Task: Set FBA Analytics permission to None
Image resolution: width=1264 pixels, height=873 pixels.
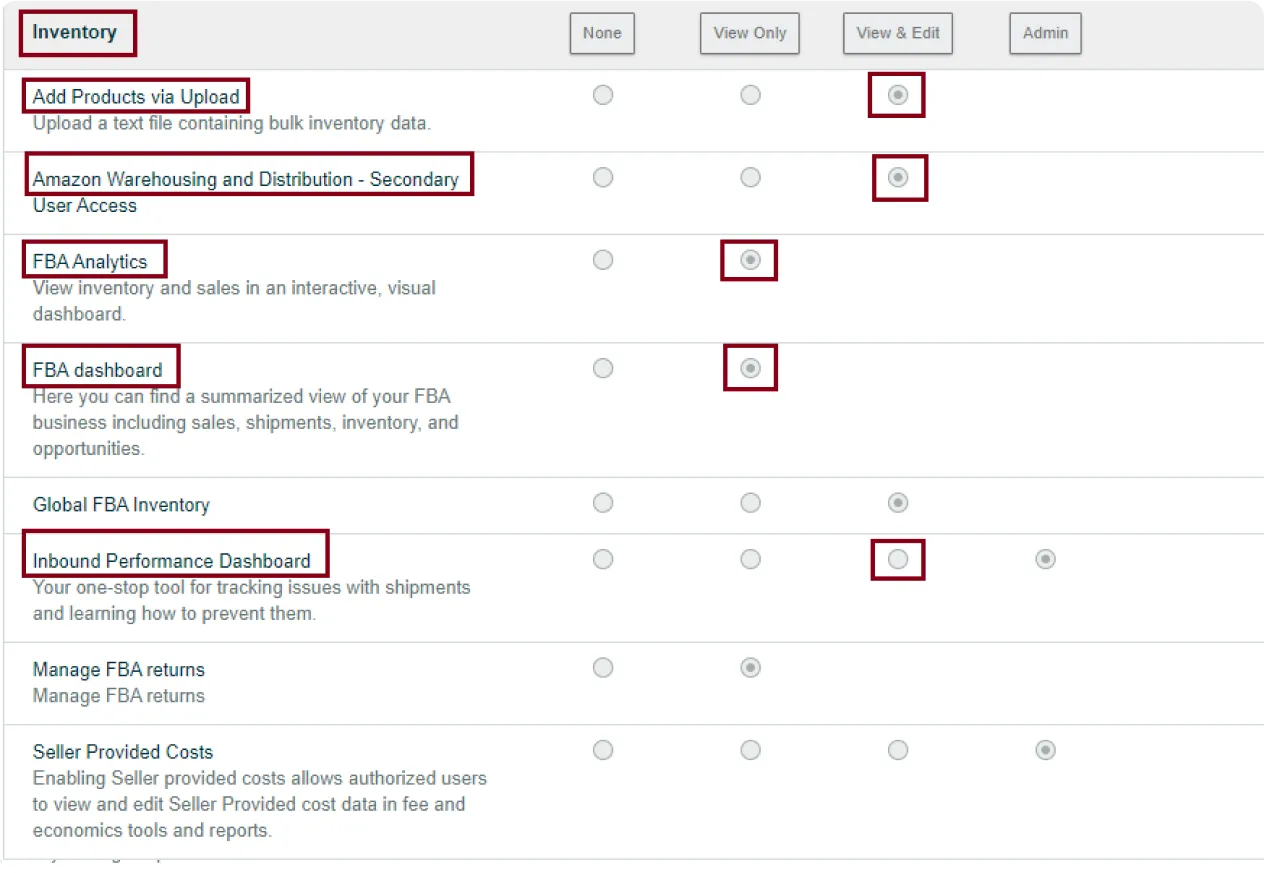Action: click(603, 260)
